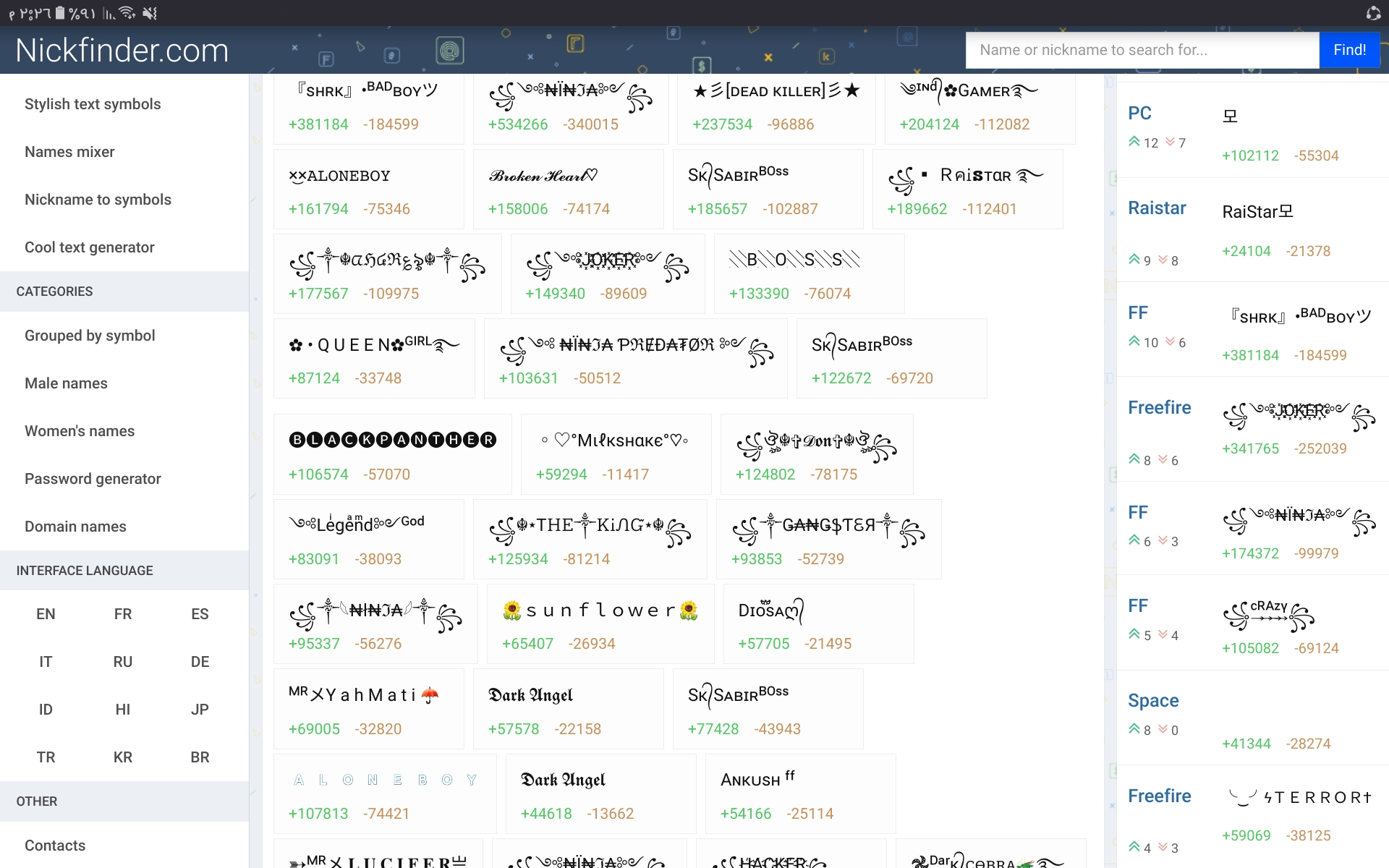The image size is (1389, 868).
Task: Switch interface language to EN
Action: coord(46,614)
